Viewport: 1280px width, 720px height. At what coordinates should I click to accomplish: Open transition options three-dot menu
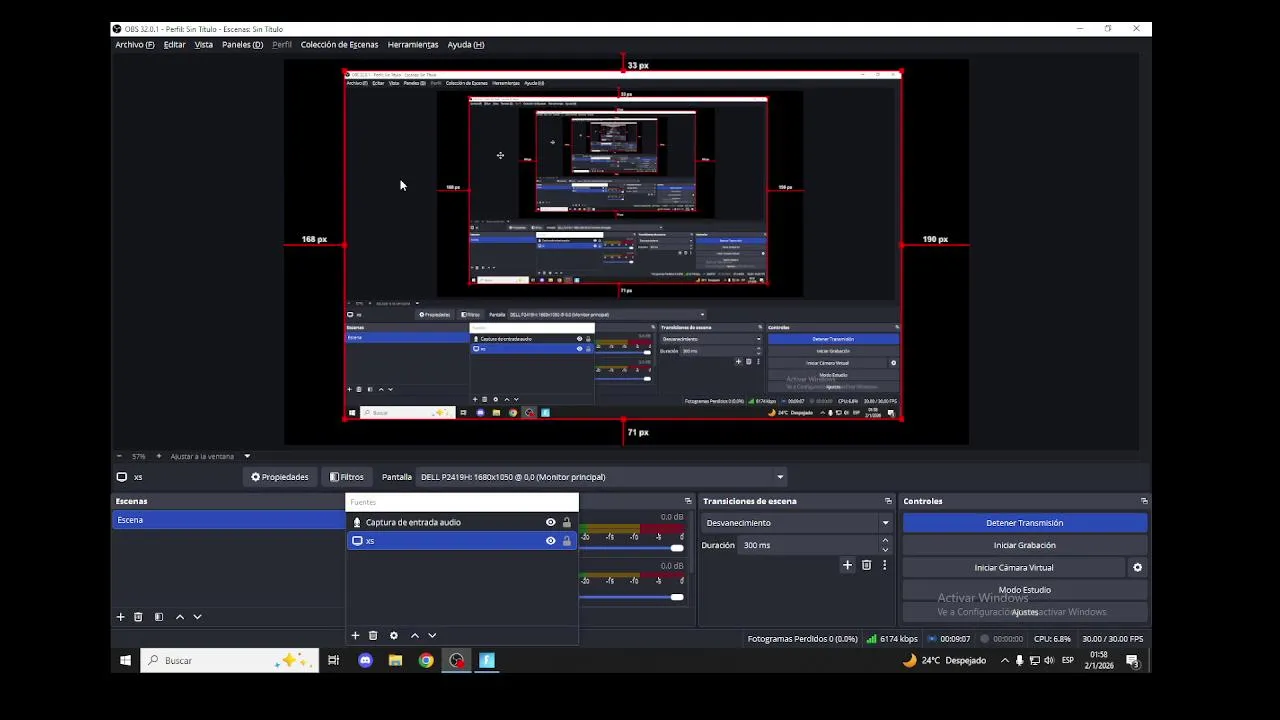[x=884, y=565]
